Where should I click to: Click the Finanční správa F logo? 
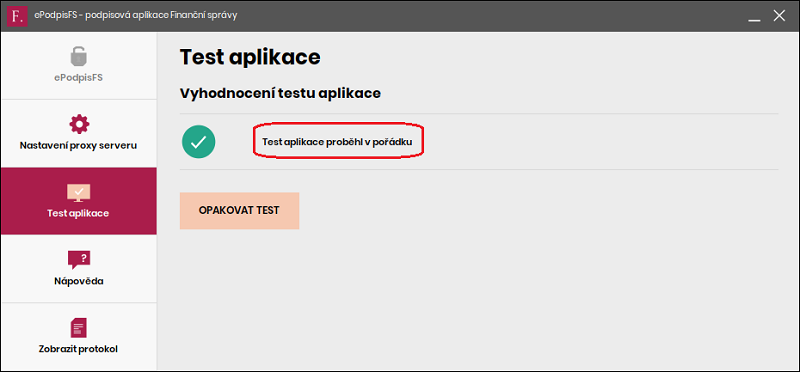pos(17,16)
